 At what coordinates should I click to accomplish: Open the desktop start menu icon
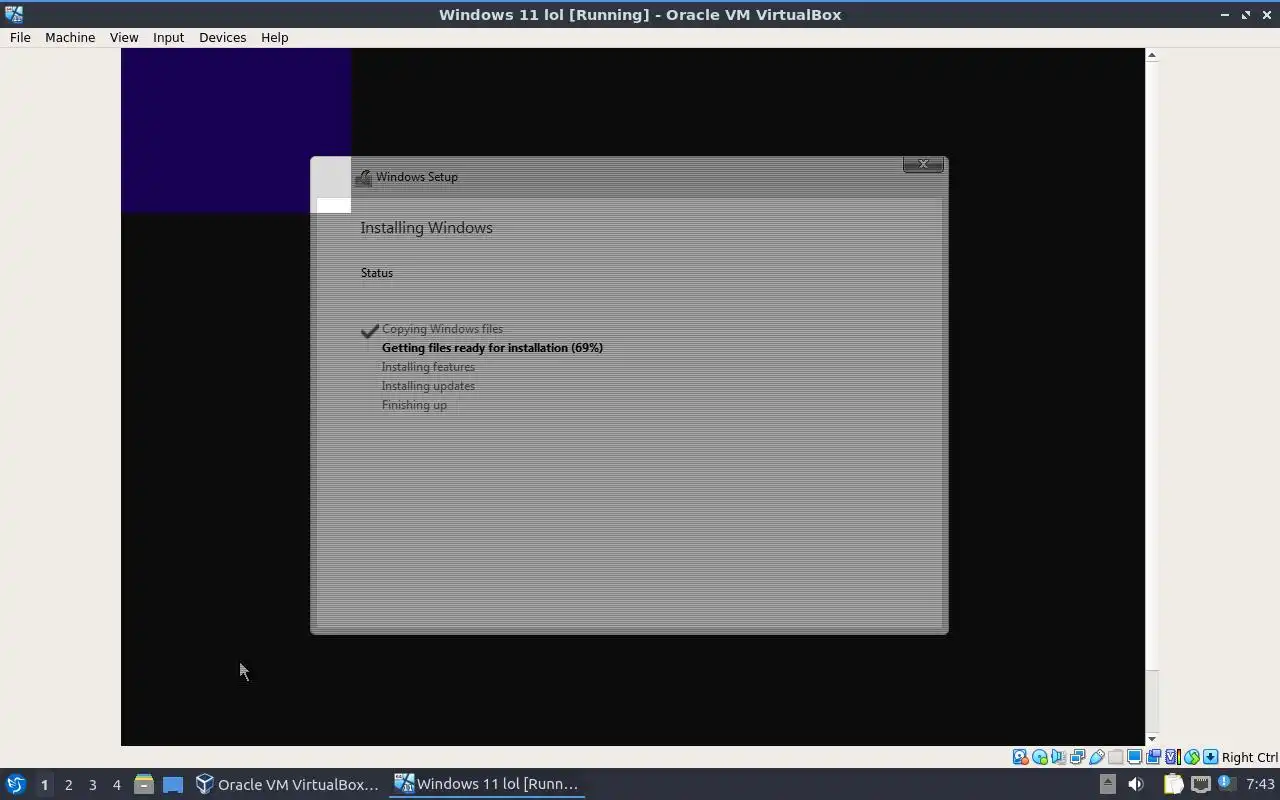[16, 784]
